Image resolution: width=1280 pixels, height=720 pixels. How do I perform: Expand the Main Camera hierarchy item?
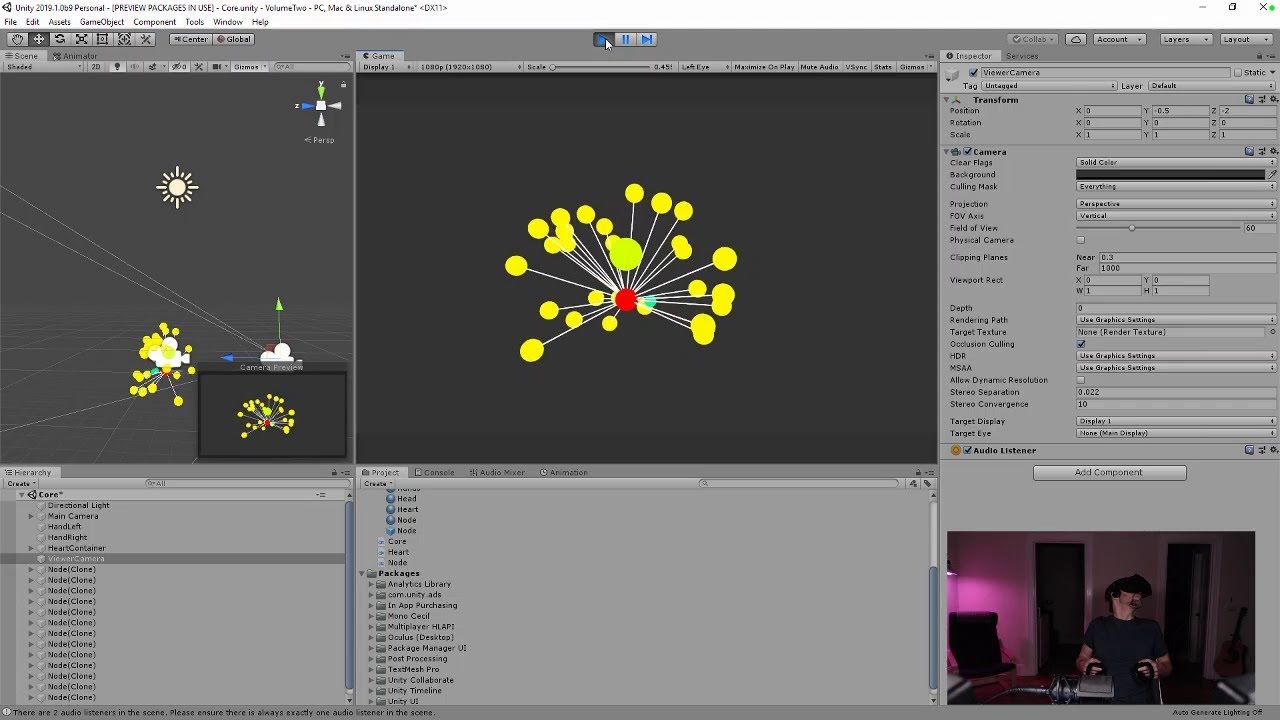pyautogui.click(x=31, y=516)
